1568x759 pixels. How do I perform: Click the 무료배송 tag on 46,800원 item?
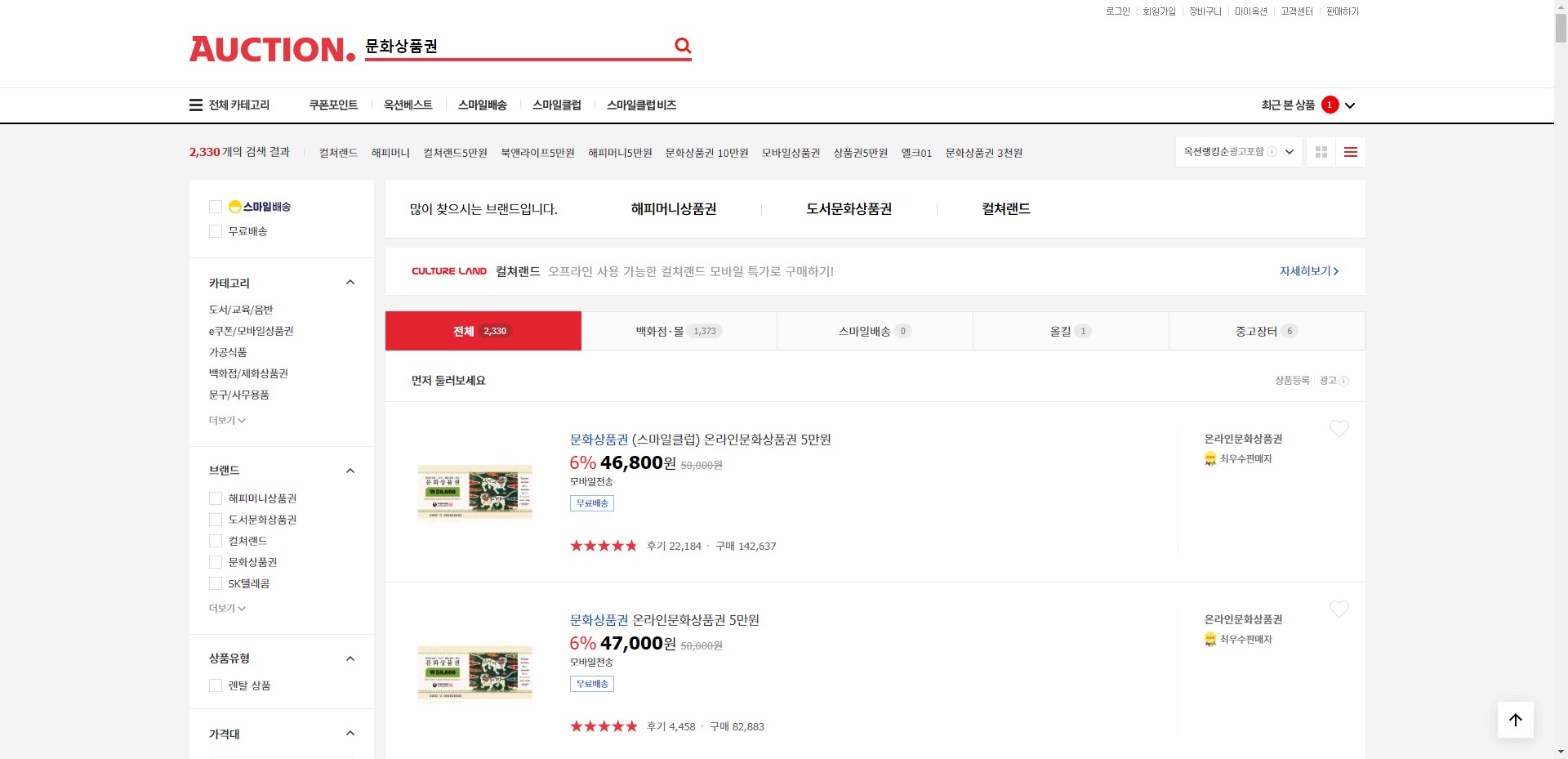click(592, 503)
